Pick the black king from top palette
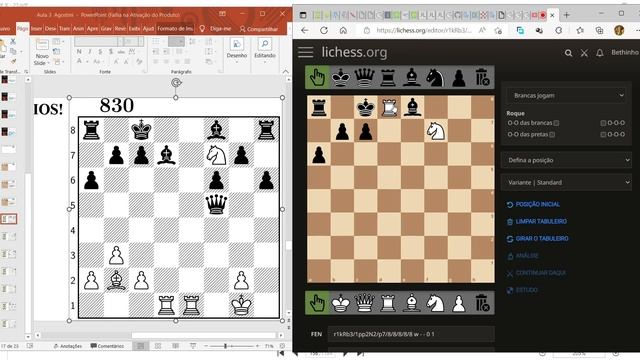The image size is (640, 360). pos(340,77)
